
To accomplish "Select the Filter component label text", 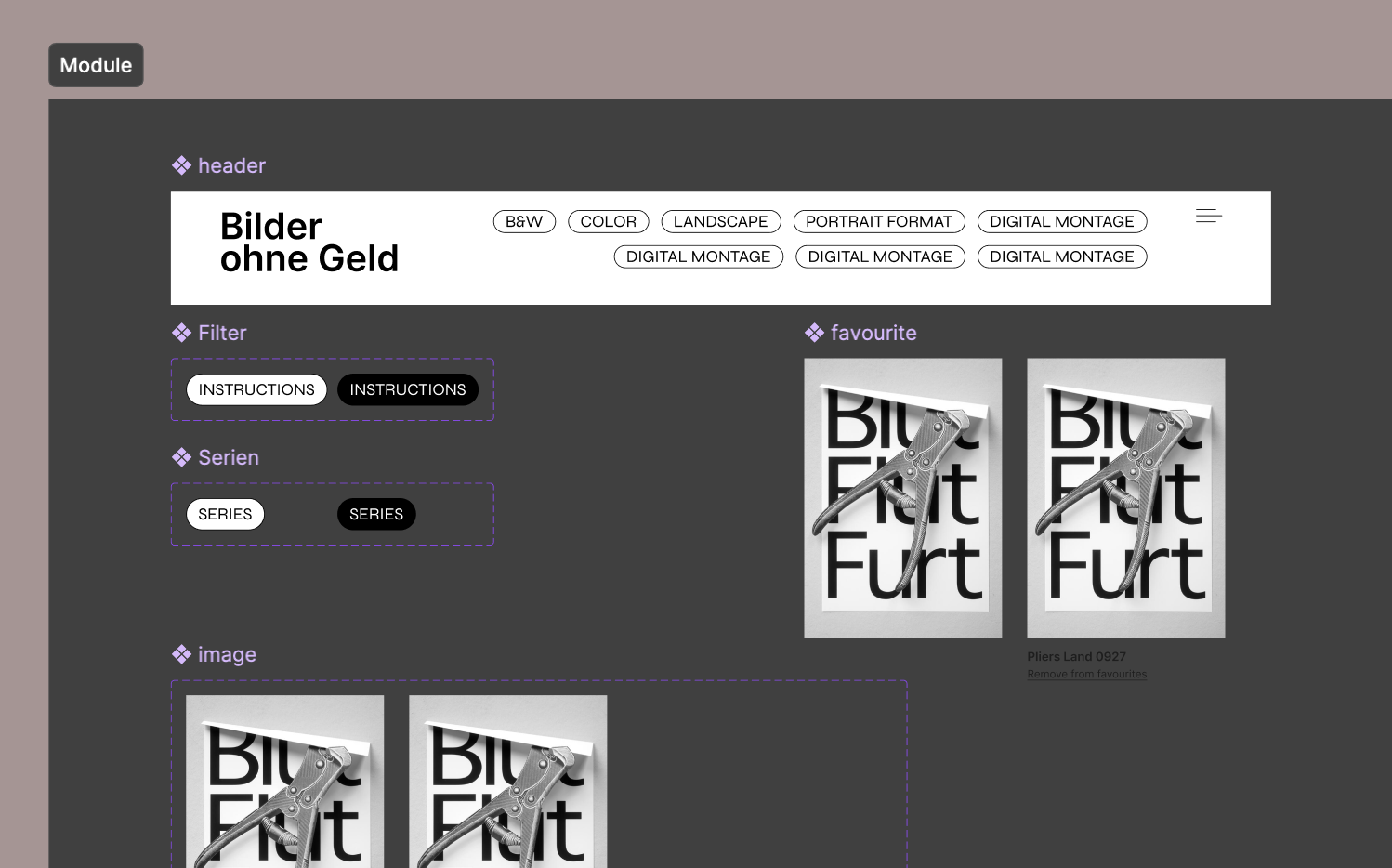I will tap(222, 333).
